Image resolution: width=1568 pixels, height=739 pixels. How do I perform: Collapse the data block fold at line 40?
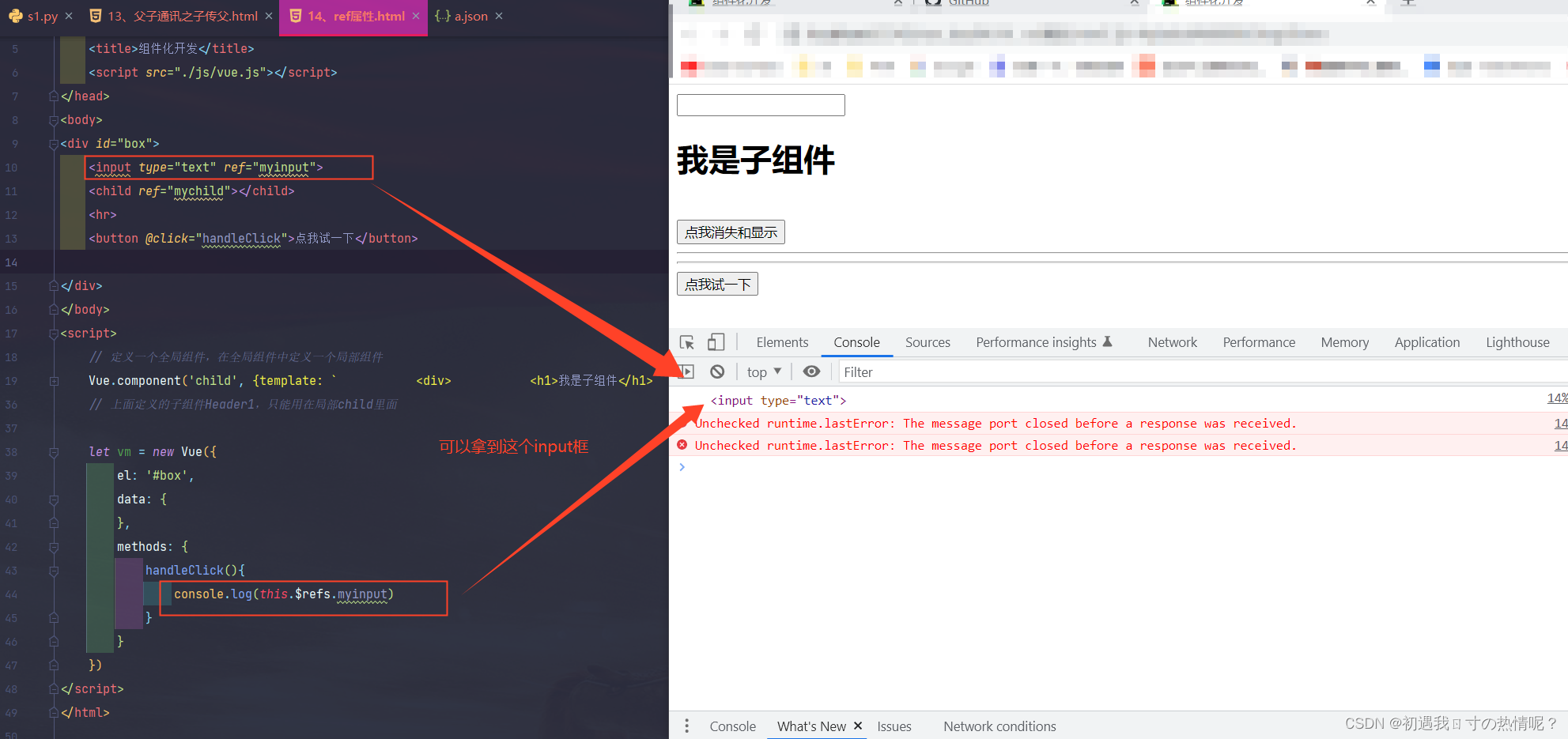[x=54, y=499]
